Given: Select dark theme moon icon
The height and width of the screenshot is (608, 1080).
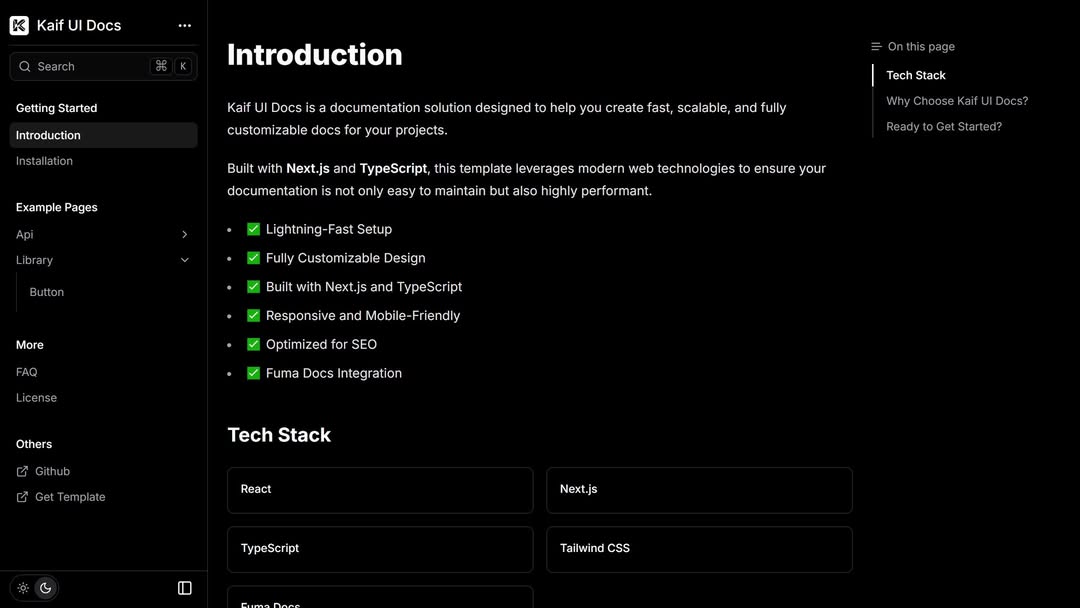Looking at the screenshot, I should tap(45, 588).
